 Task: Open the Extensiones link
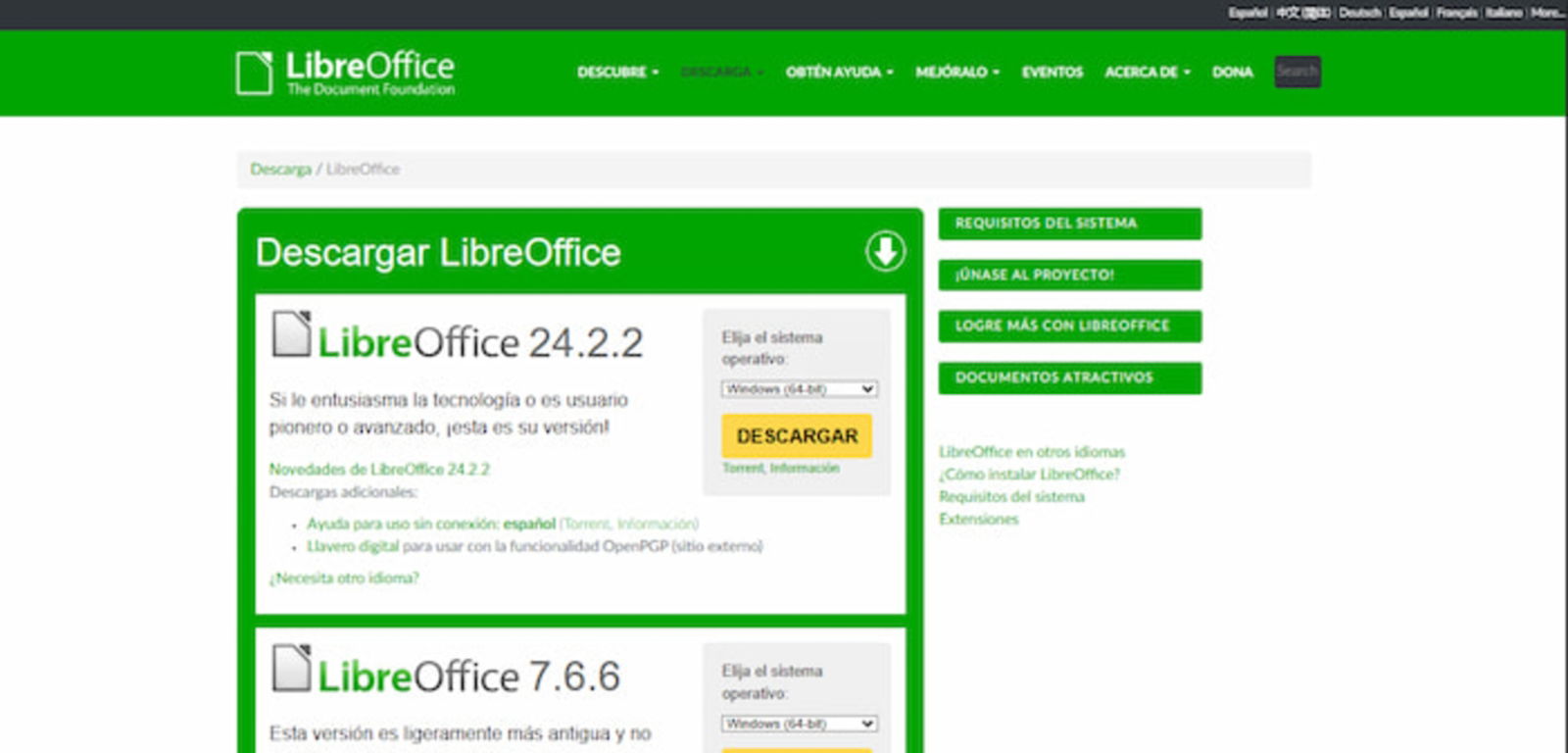click(978, 520)
